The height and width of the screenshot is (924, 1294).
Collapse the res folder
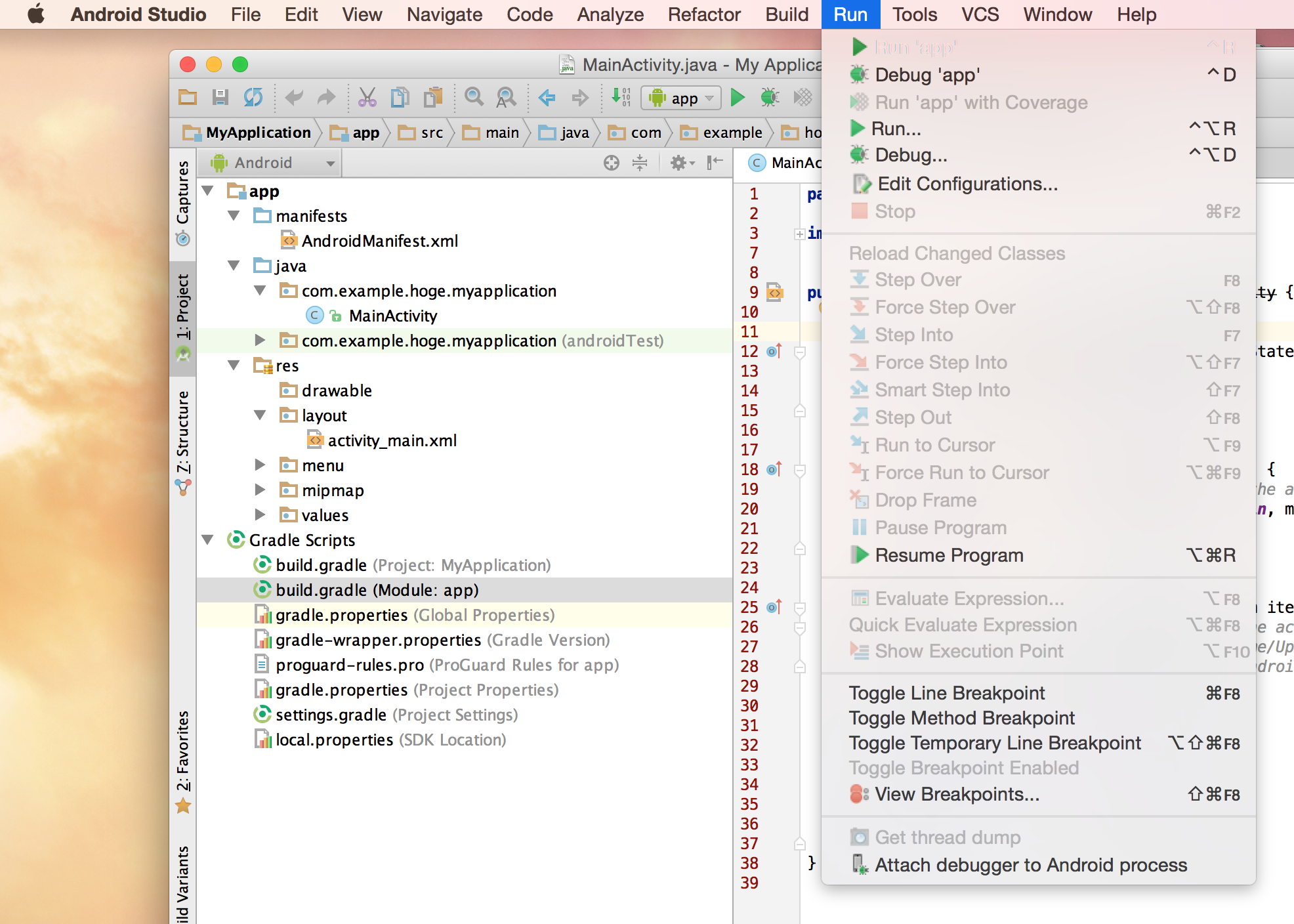click(x=234, y=366)
